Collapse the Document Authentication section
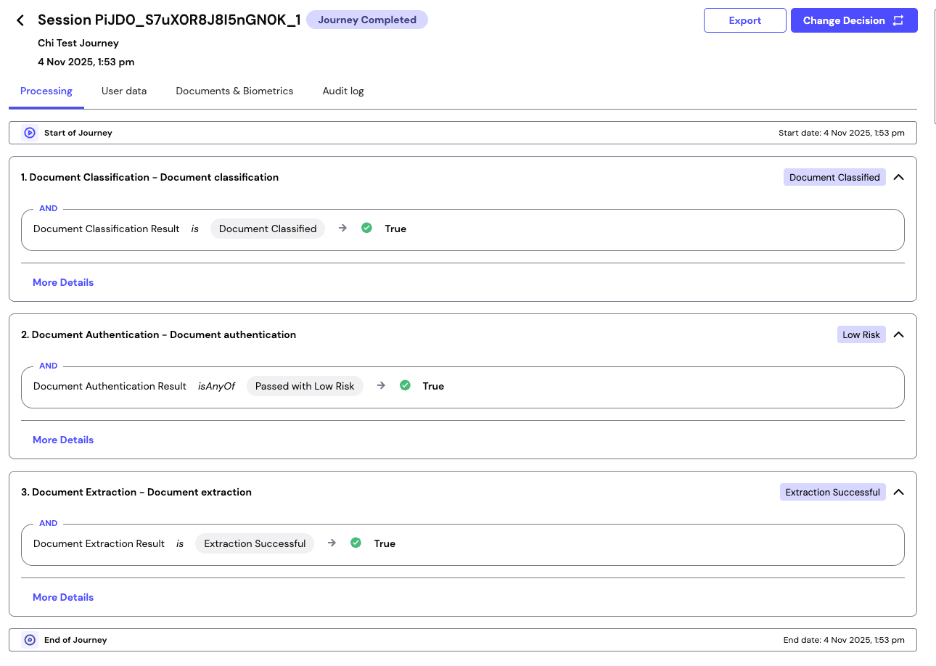 pyautogui.click(x=898, y=335)
